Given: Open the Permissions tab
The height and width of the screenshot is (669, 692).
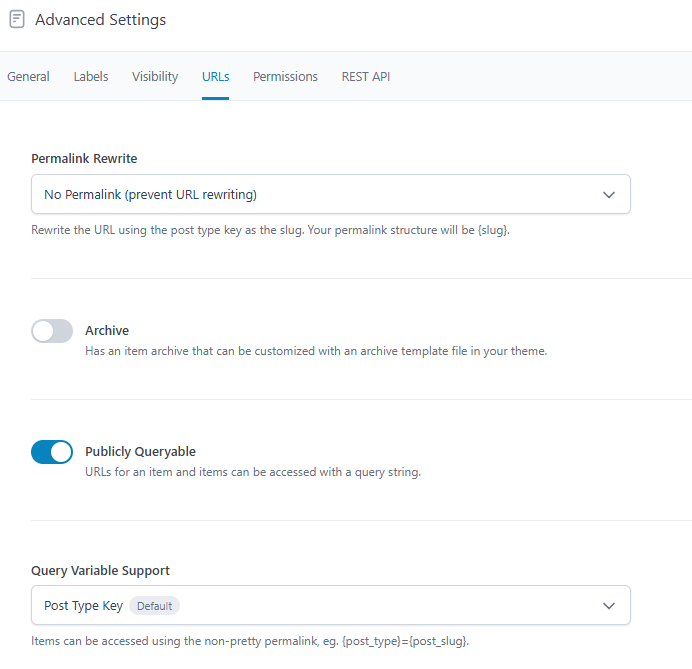Looking at the screenshot, I should pyautogui.click(x=285, y=76).
